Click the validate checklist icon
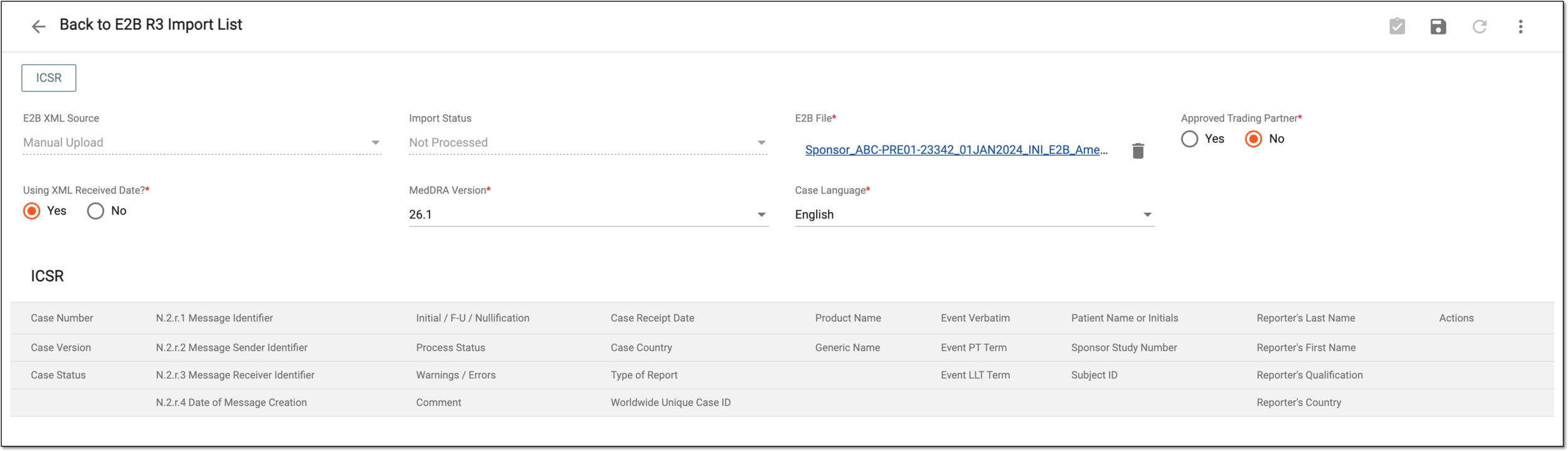 pos(1397,26)
